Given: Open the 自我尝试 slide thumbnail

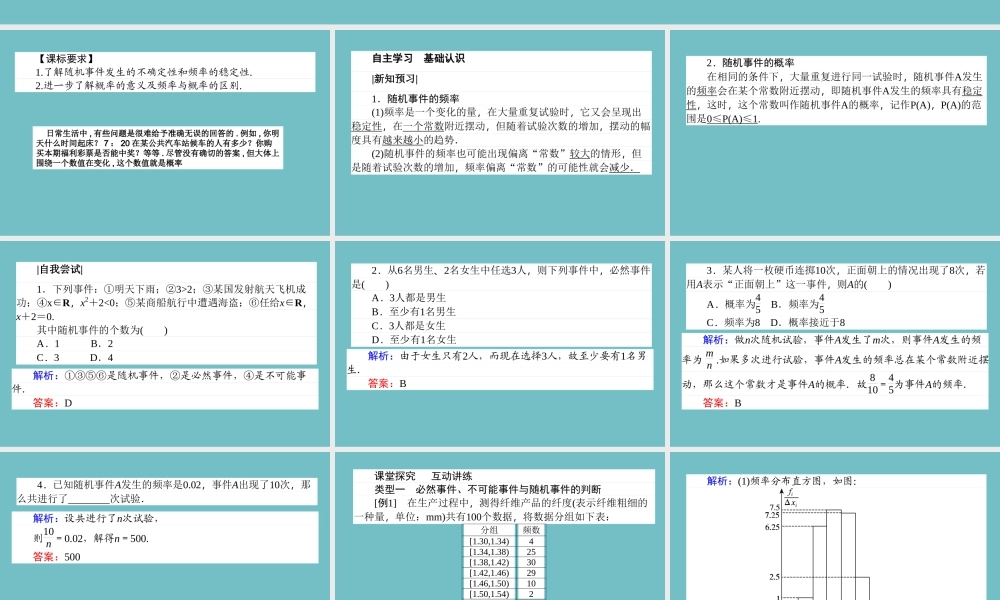Looking at the screenshot, I should [x=165, y=344].
